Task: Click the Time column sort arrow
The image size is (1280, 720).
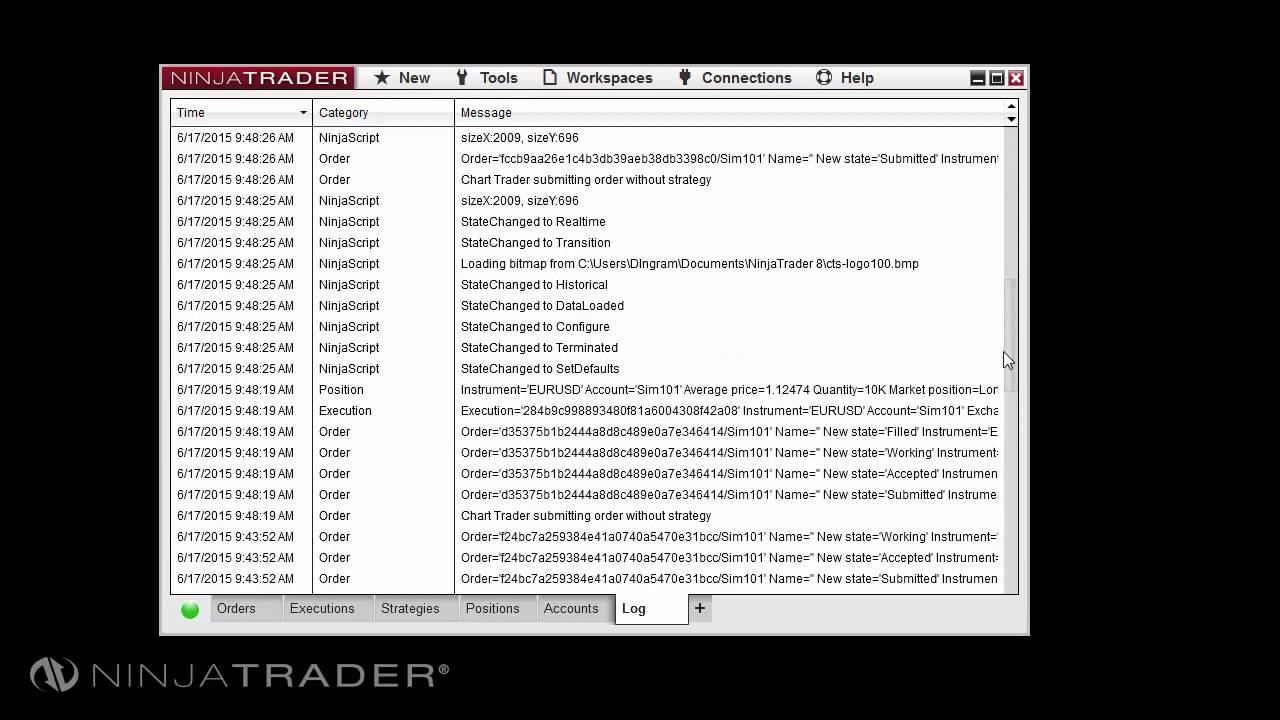Action: (x=303, y=113)
